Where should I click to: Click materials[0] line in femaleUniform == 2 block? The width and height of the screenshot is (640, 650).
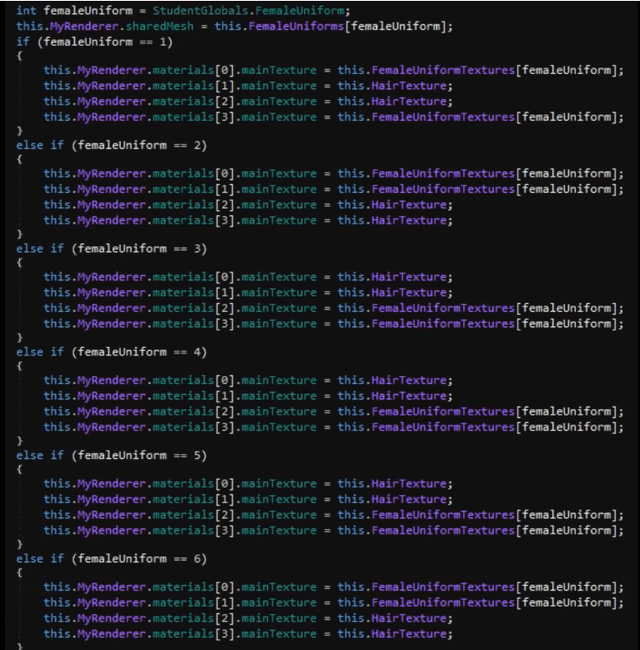[334, 173]
